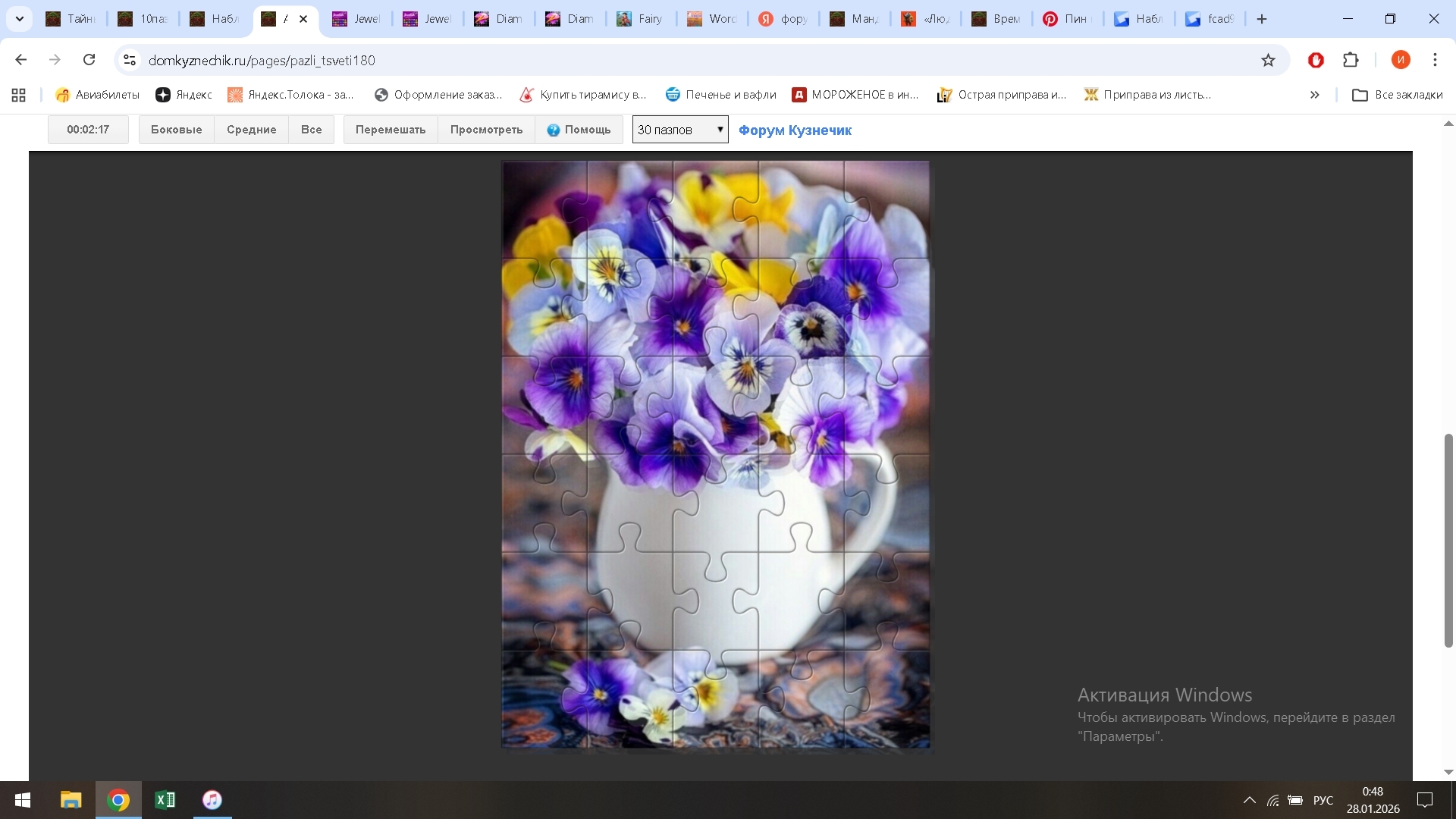Click the Просмотреть preview button
1456x819 pixels.
tap(486, 130)
